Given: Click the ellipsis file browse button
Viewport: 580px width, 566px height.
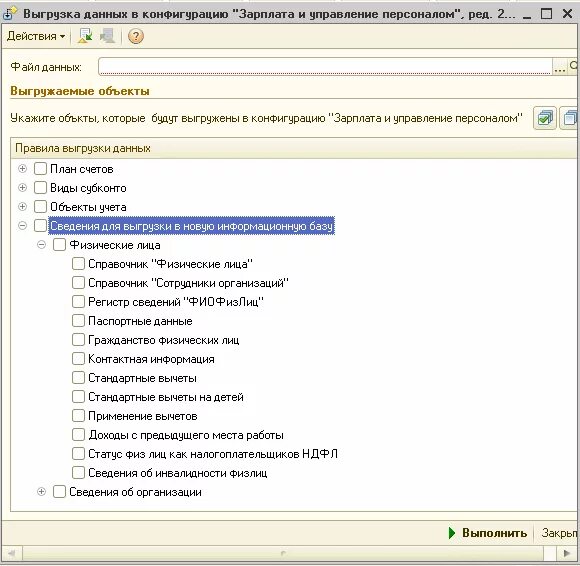Looking at the screenshot, I should pyautogui.click(x=560, y=67).
